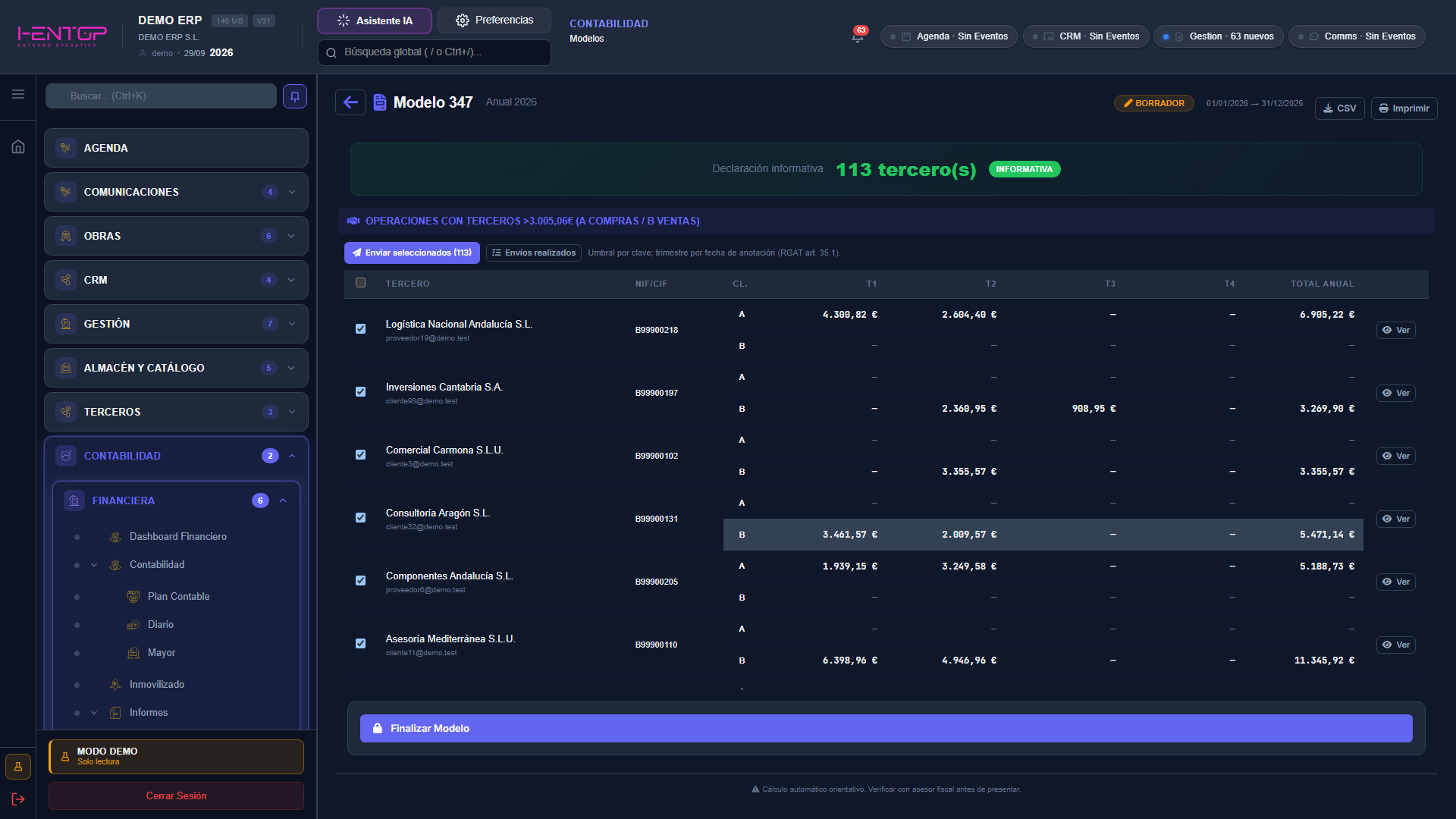Image resolution: width=1456 pixels, height=819 pixels.
Task: Go to home icon in left rail
Action: click(18, 146)
